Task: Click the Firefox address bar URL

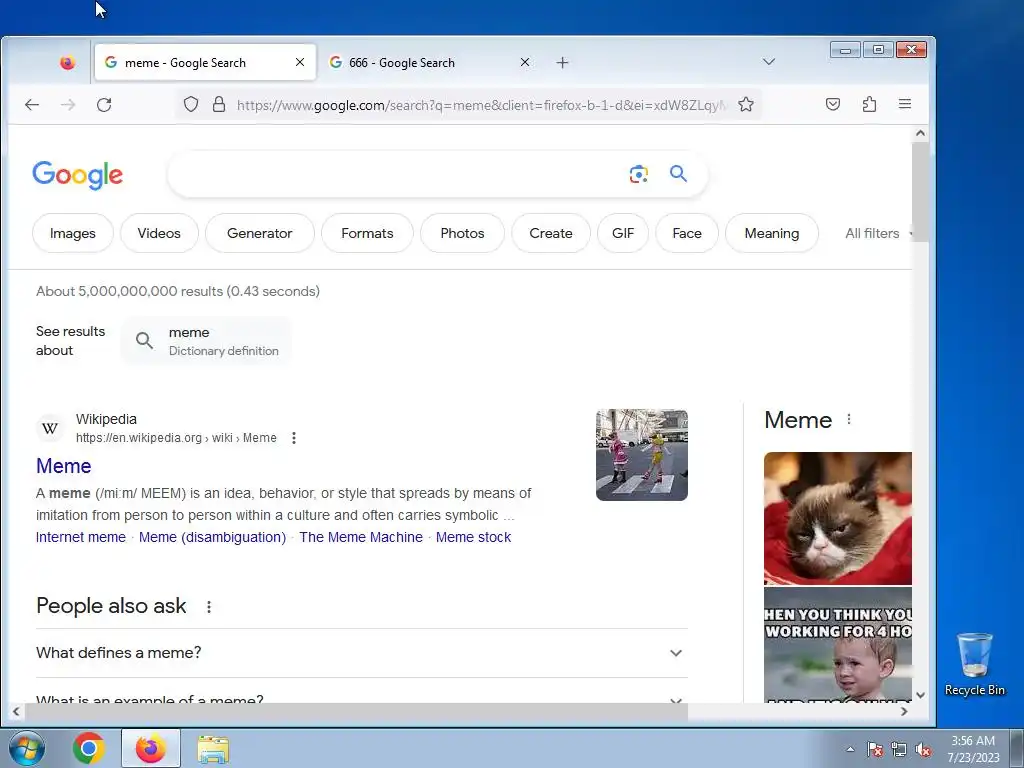Action: (x=481, y=105)
